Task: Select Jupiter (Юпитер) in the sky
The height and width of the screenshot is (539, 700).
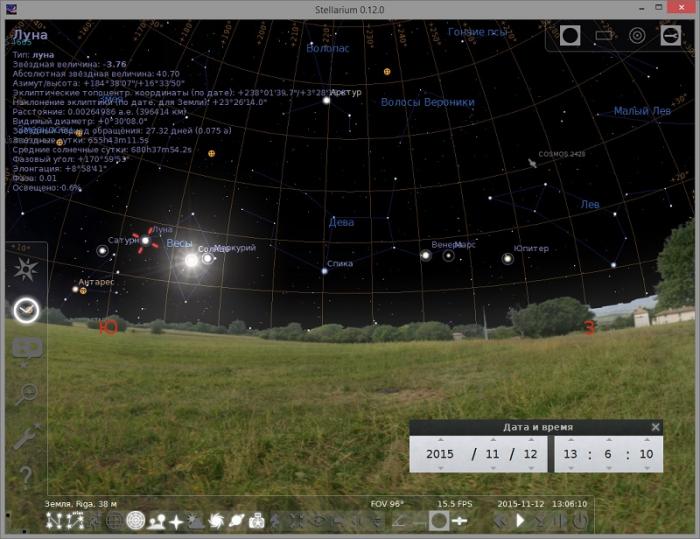Action: 508,259
